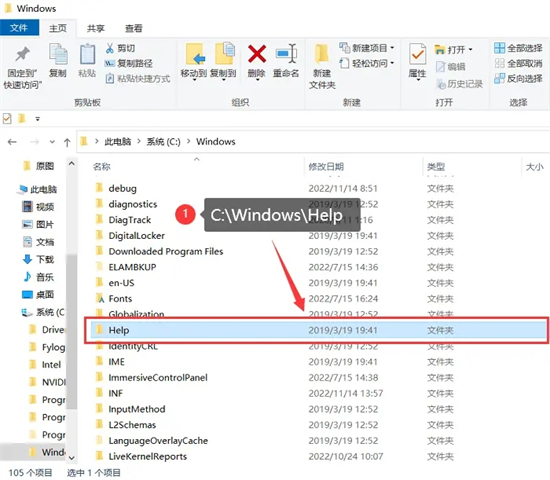Image resolution: width=550 pixels, height=480 pixels.
Task: Open the 轻松访问 dropdown
Action: click(367, 63)
